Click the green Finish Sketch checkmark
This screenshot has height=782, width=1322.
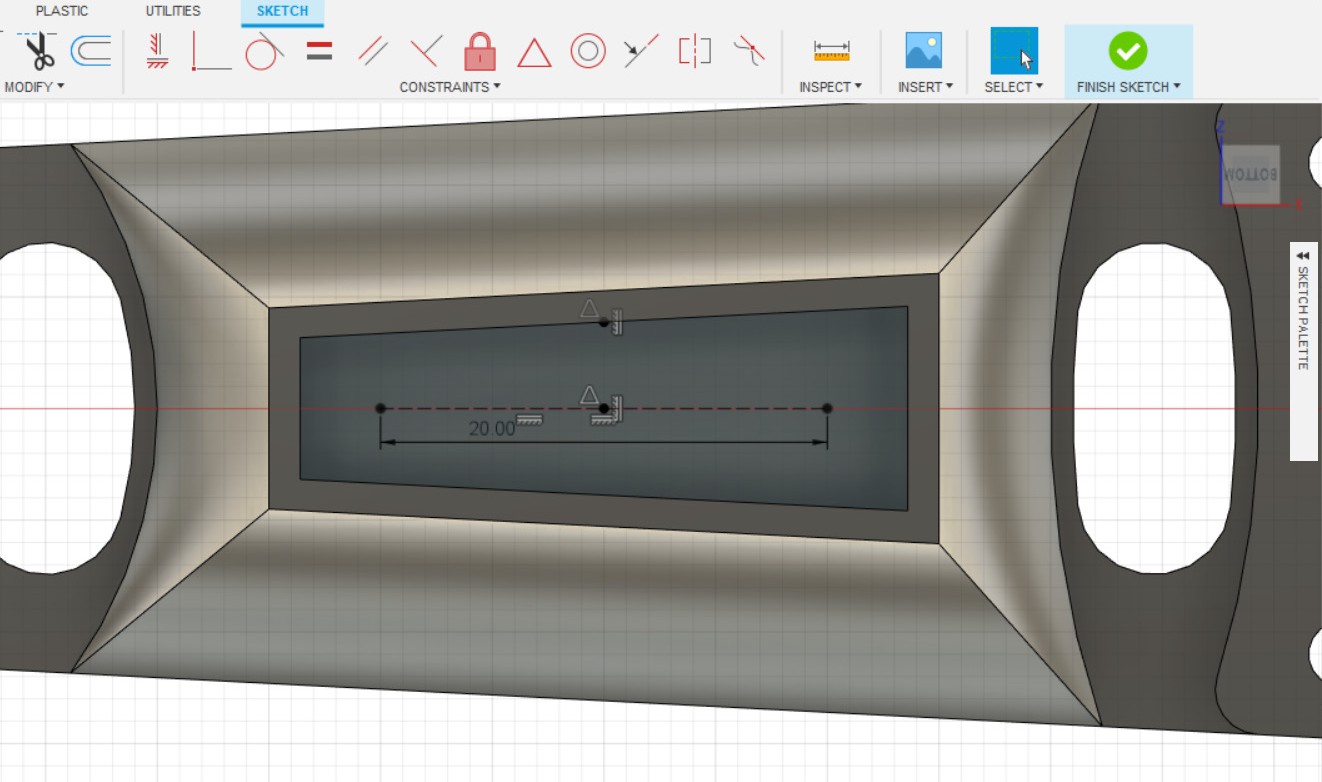tap(1128, 50)
